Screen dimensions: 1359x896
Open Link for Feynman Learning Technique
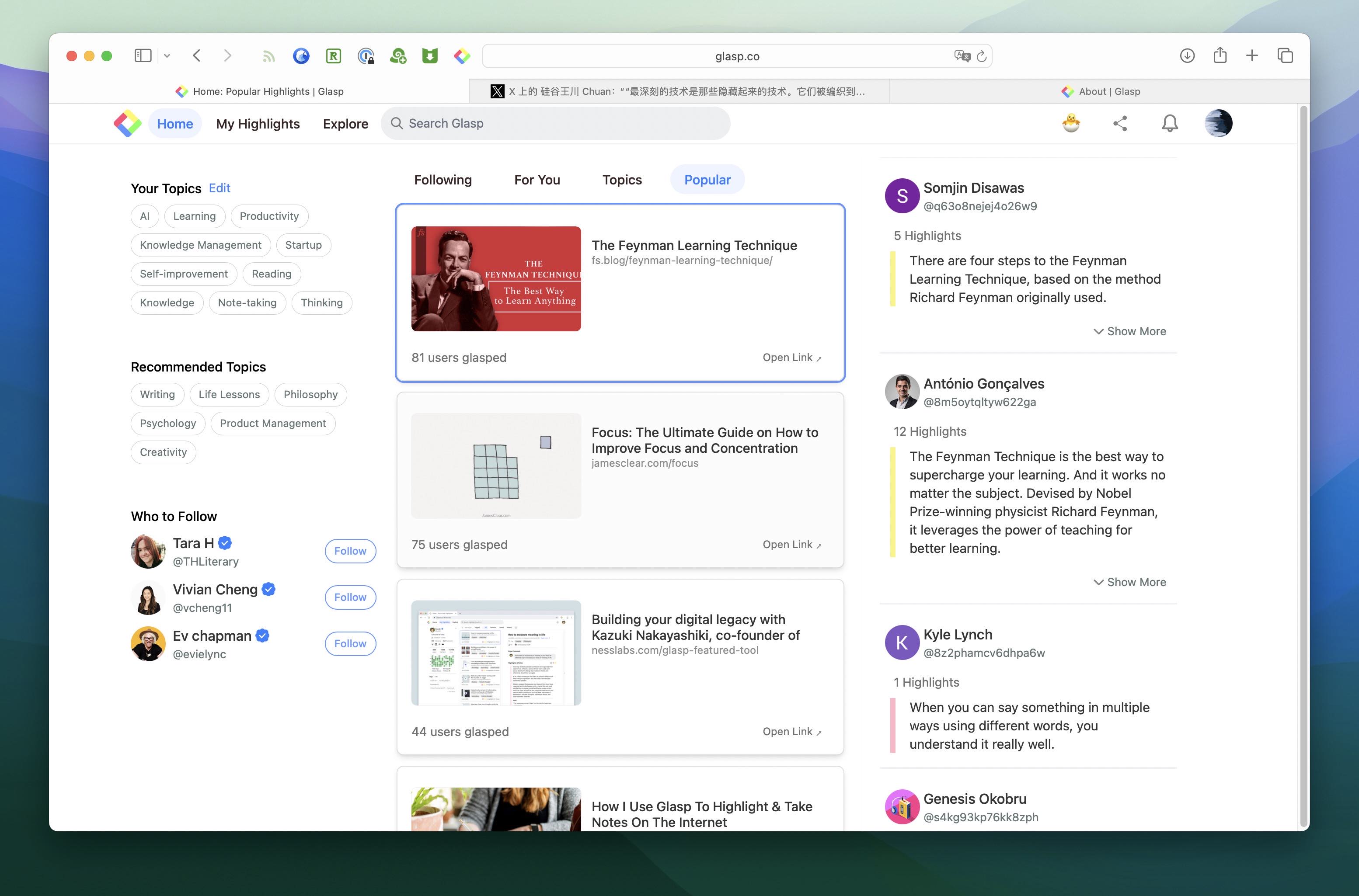click(x=791, y=358)
